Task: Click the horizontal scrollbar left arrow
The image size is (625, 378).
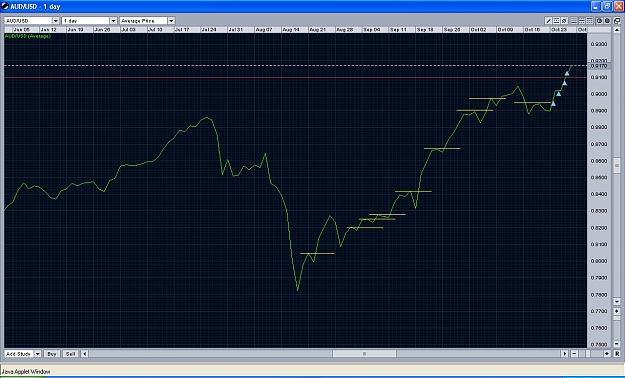Action: (85, 354)
